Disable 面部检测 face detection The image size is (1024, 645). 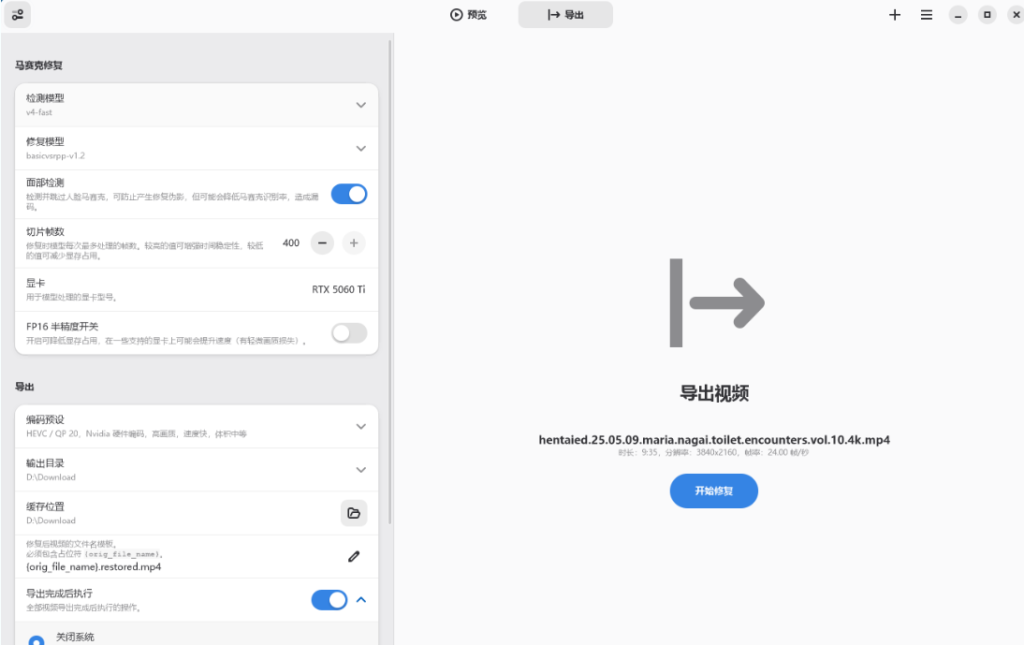tap(348, 193)
